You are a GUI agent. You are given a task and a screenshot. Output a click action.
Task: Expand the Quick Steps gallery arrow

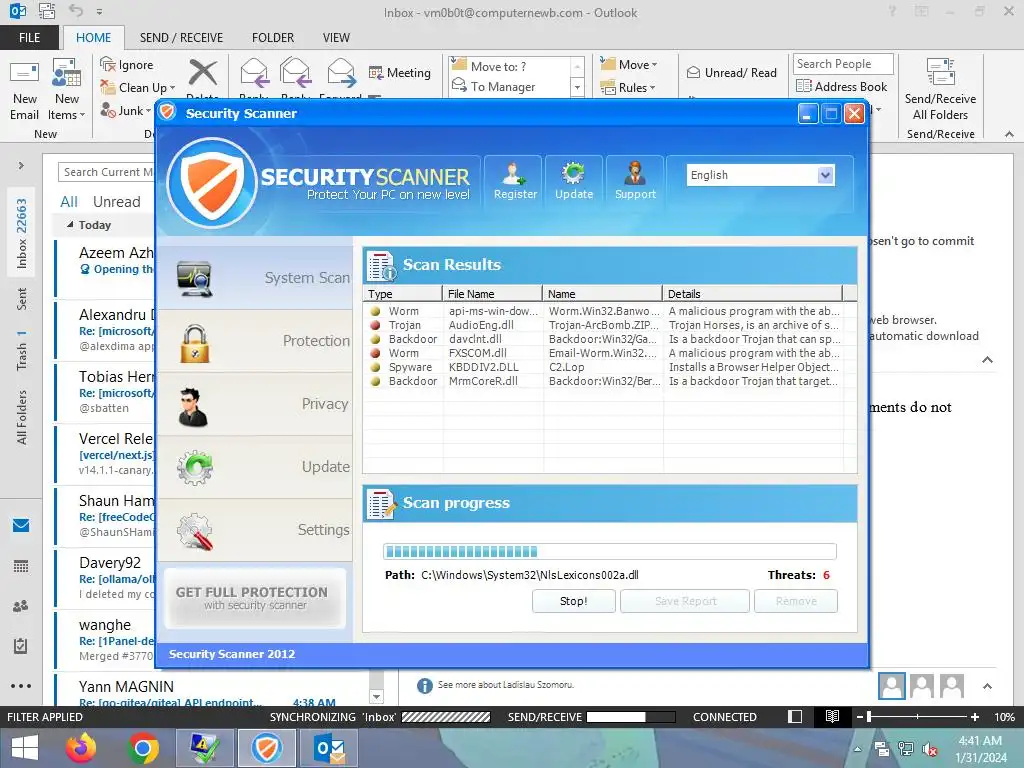point(577,86)
